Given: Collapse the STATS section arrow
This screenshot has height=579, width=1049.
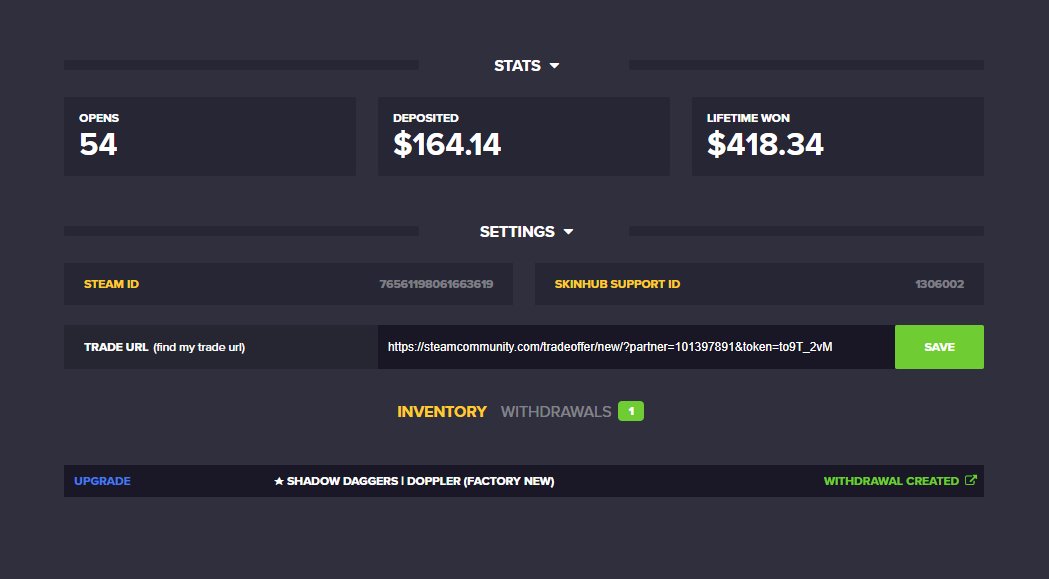Looking at the screenshot, I should (x=554, y=66).
